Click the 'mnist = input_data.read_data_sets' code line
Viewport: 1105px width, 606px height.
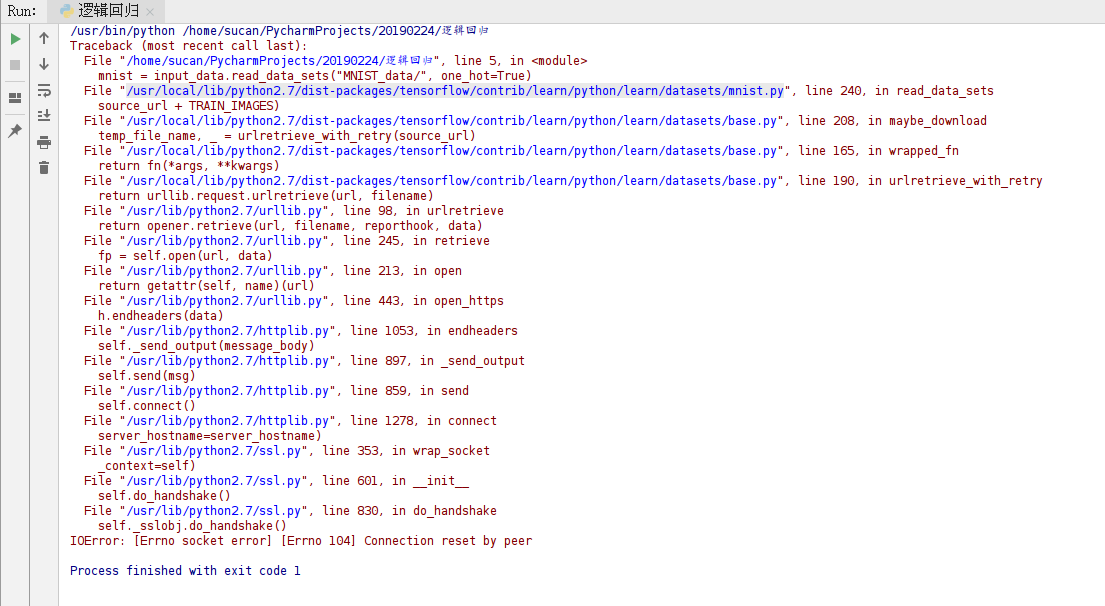click(x=314, y=76)
